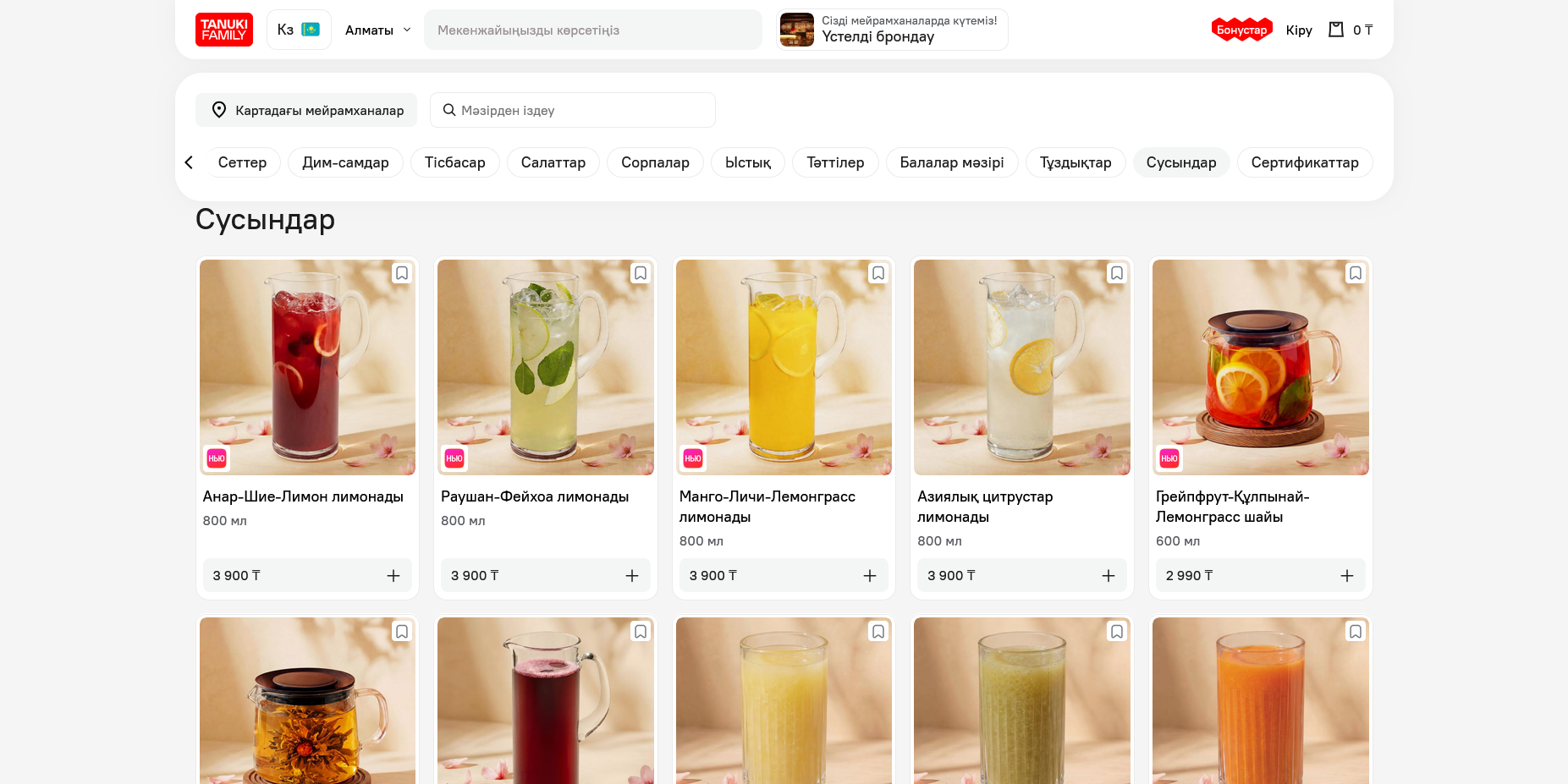
Task: Bookmark Грейпфрут-Құлпынай-Лемонграсс шайы
Action: [1356, 273]
